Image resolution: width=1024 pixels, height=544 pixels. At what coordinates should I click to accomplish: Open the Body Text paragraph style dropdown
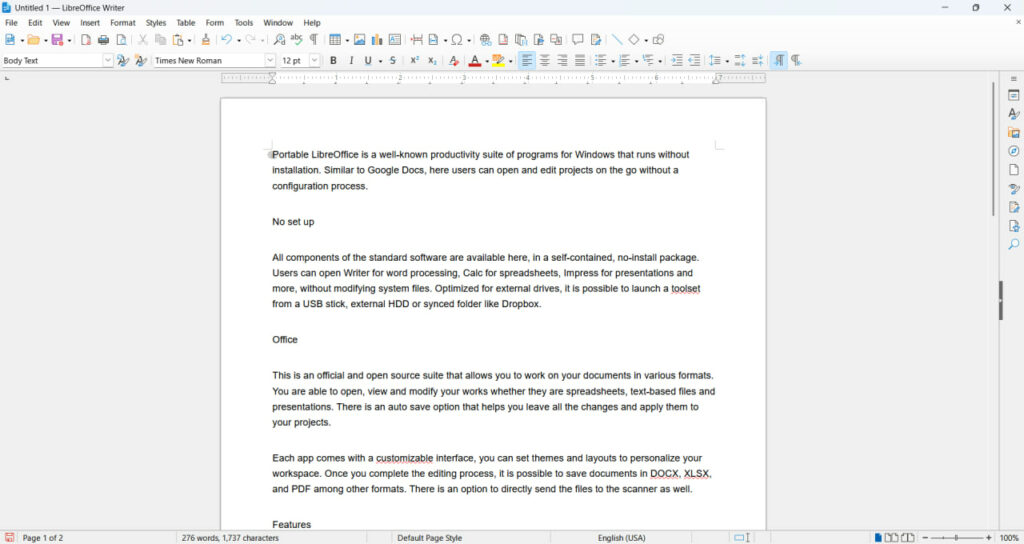108,60
